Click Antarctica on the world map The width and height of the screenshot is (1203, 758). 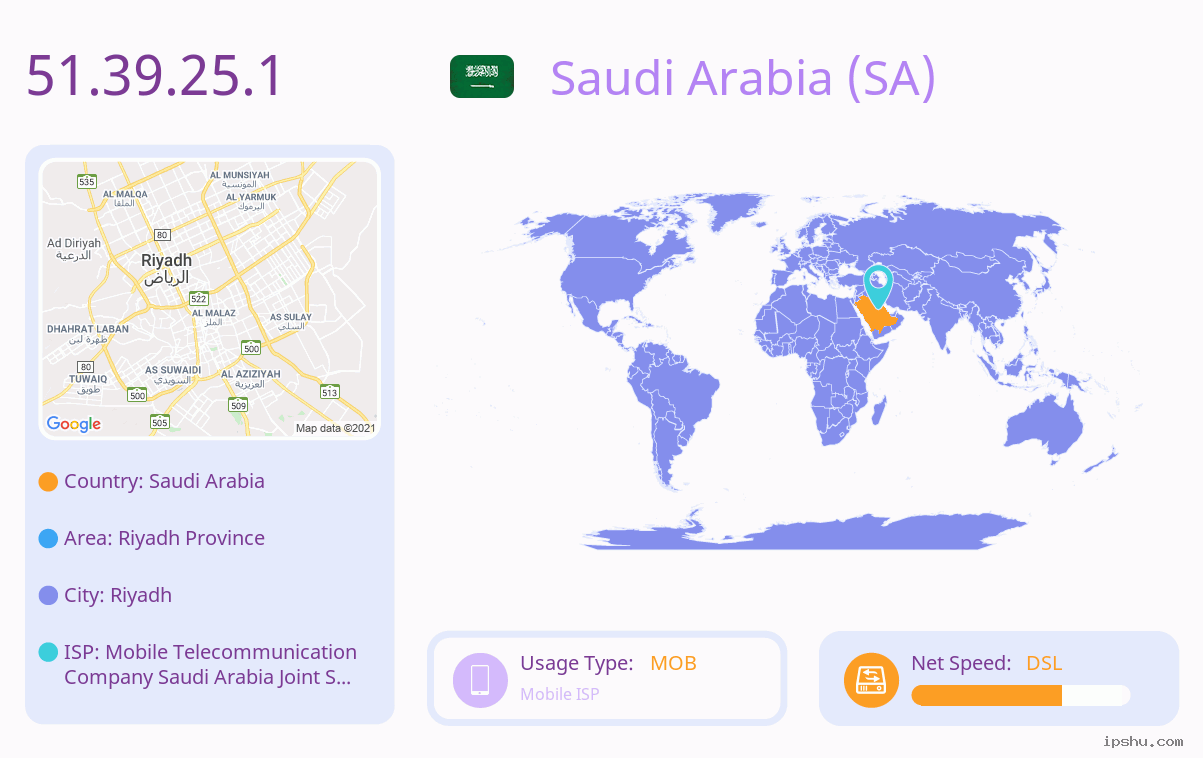(x=805, y=531)
